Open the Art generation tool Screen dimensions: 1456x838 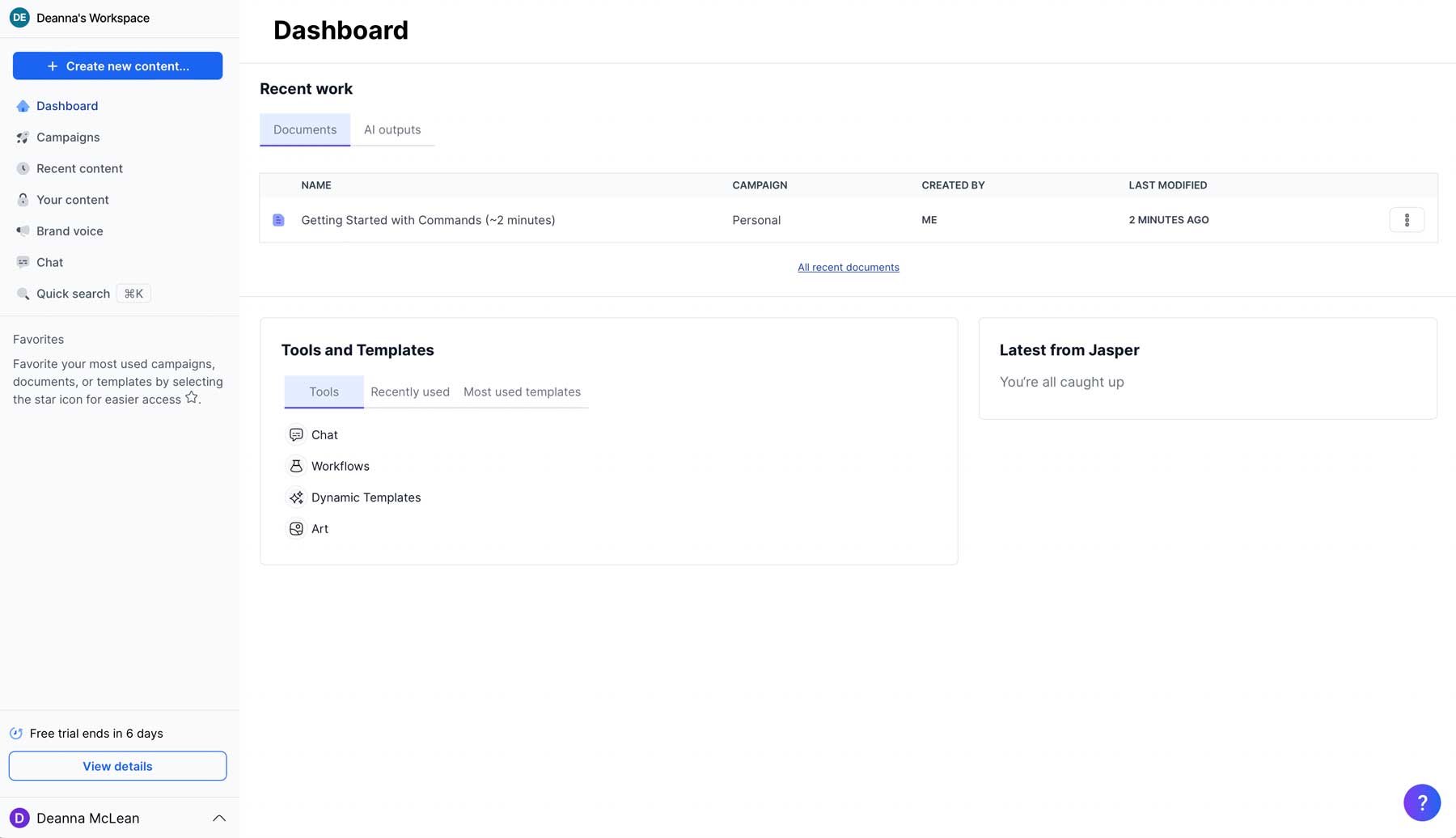coord(319,528)
